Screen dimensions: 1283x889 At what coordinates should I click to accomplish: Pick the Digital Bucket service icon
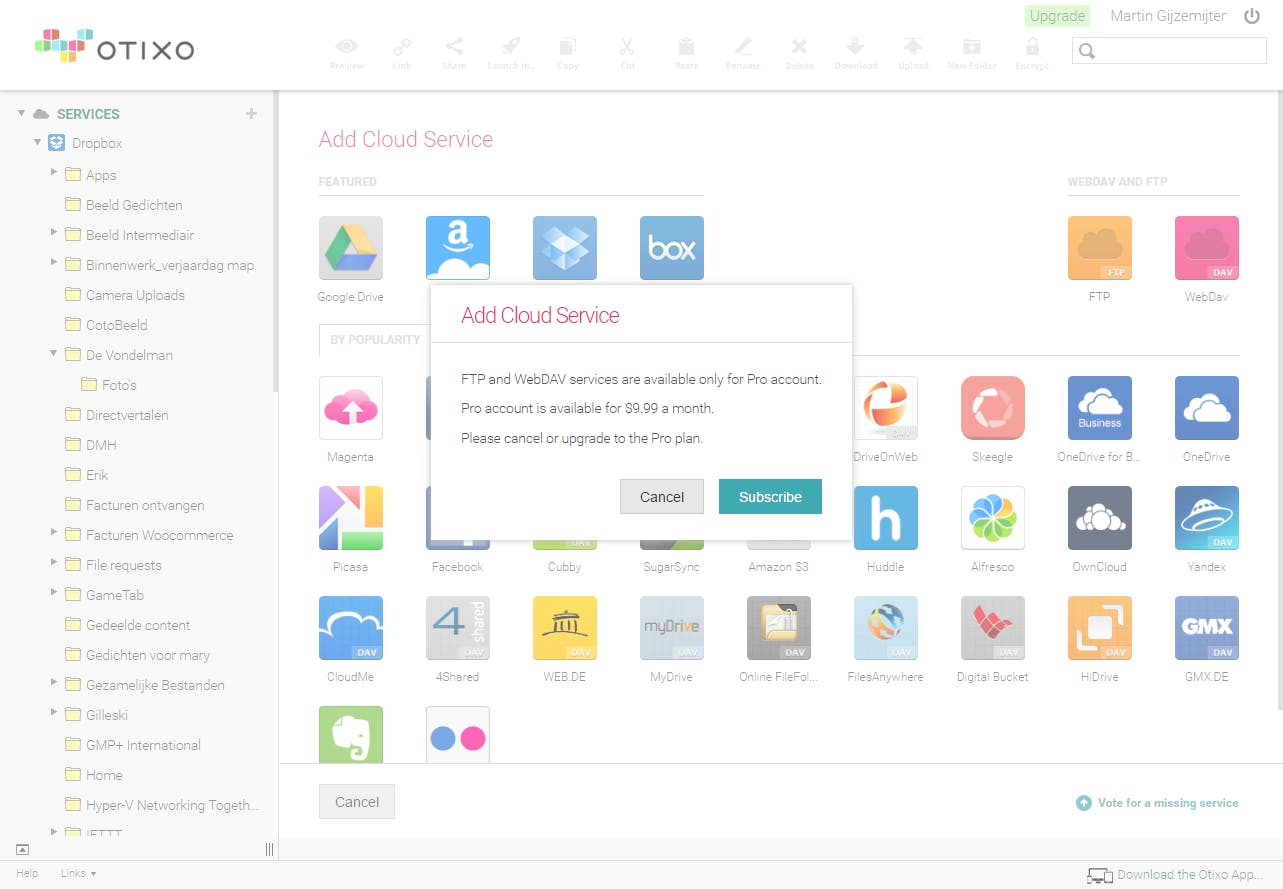click(993, 628)
